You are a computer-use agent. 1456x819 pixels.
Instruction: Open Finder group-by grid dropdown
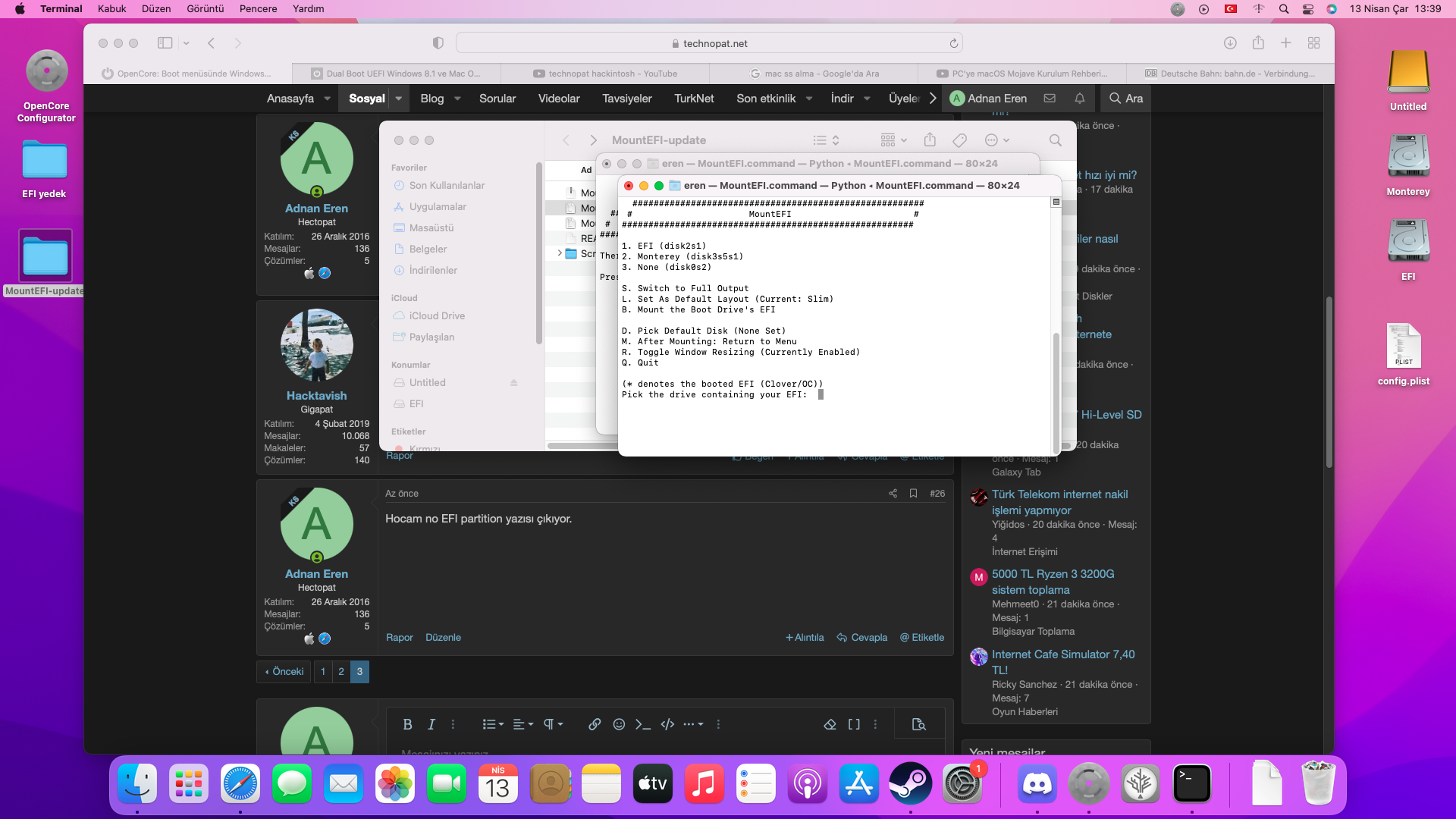pos(893,140)
